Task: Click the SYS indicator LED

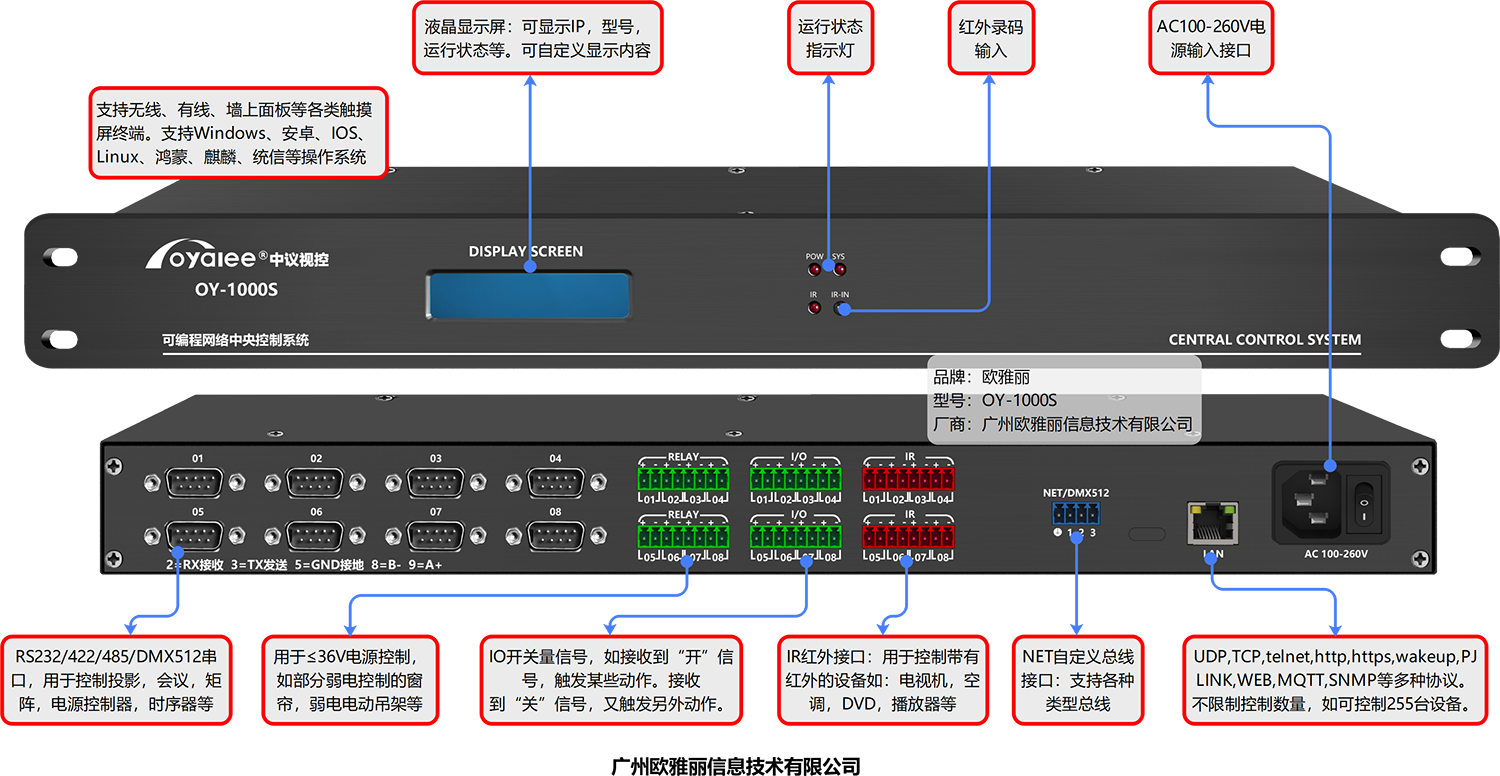Action: [839, 270]
